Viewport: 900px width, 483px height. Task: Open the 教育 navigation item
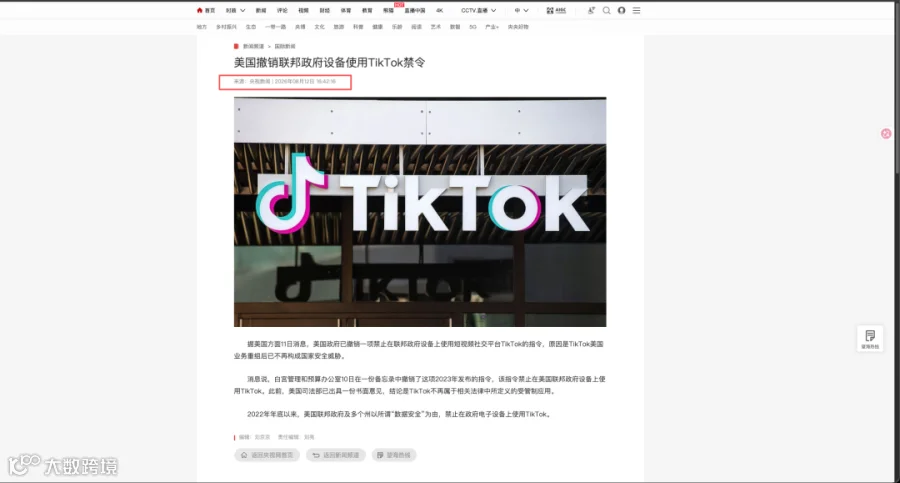pyautogui.click(x=367, y=10)
